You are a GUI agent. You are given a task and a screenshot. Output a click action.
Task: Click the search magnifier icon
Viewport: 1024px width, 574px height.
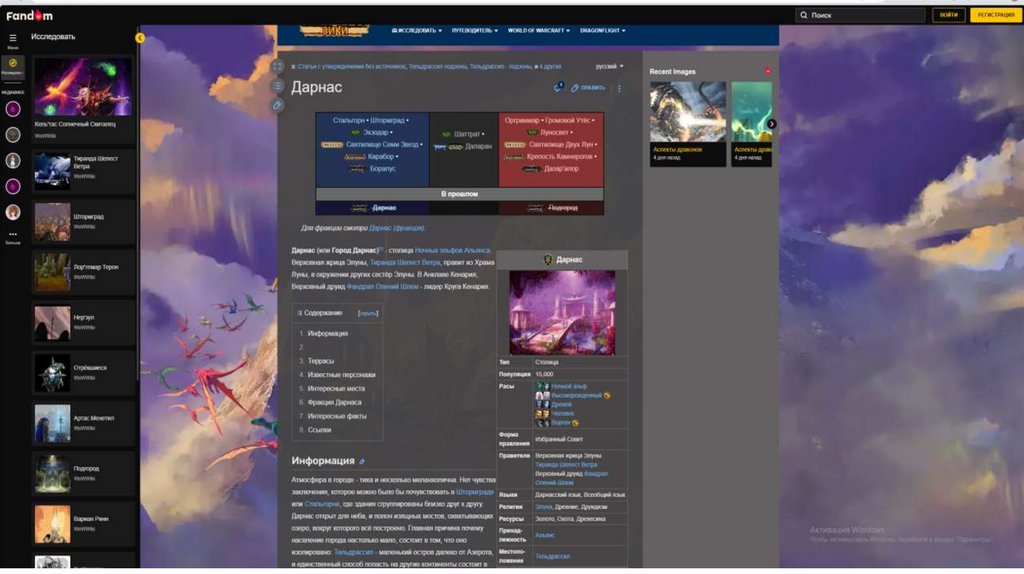pos(804,14)
